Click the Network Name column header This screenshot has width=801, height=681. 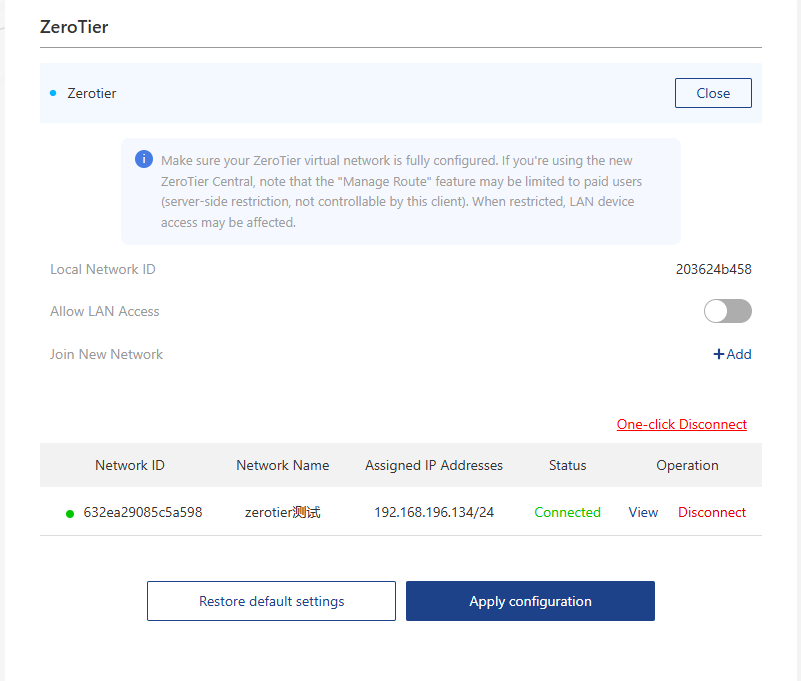pos(282,465)
